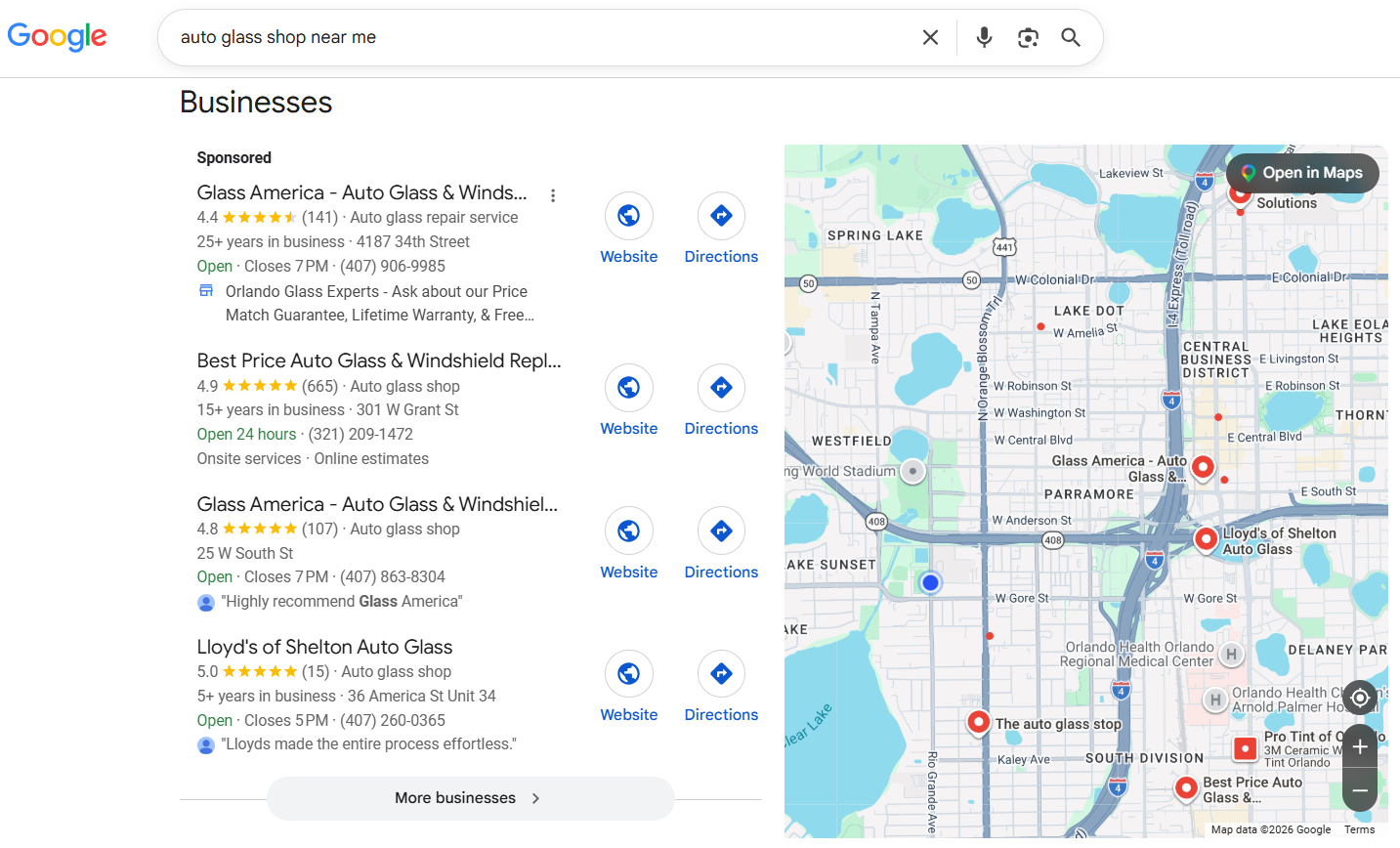1400x848 pixels.
Task: Open Search by image camera icon
Action: click(x=1028, y=37)
